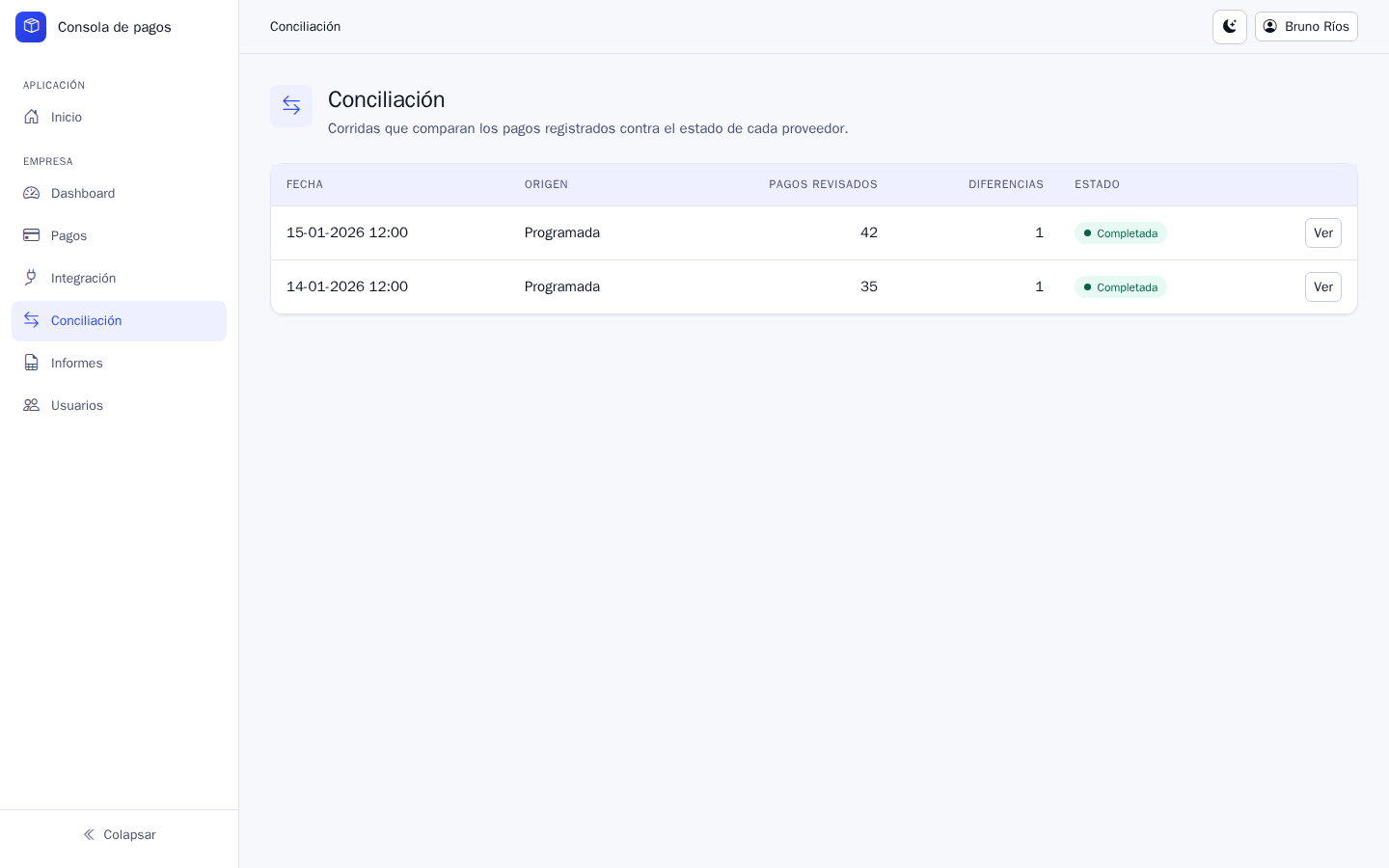Click the date 15-01-2026 12:00
Image resolution: width=1389 pixels, height=868 pixels.
[347, 232]
